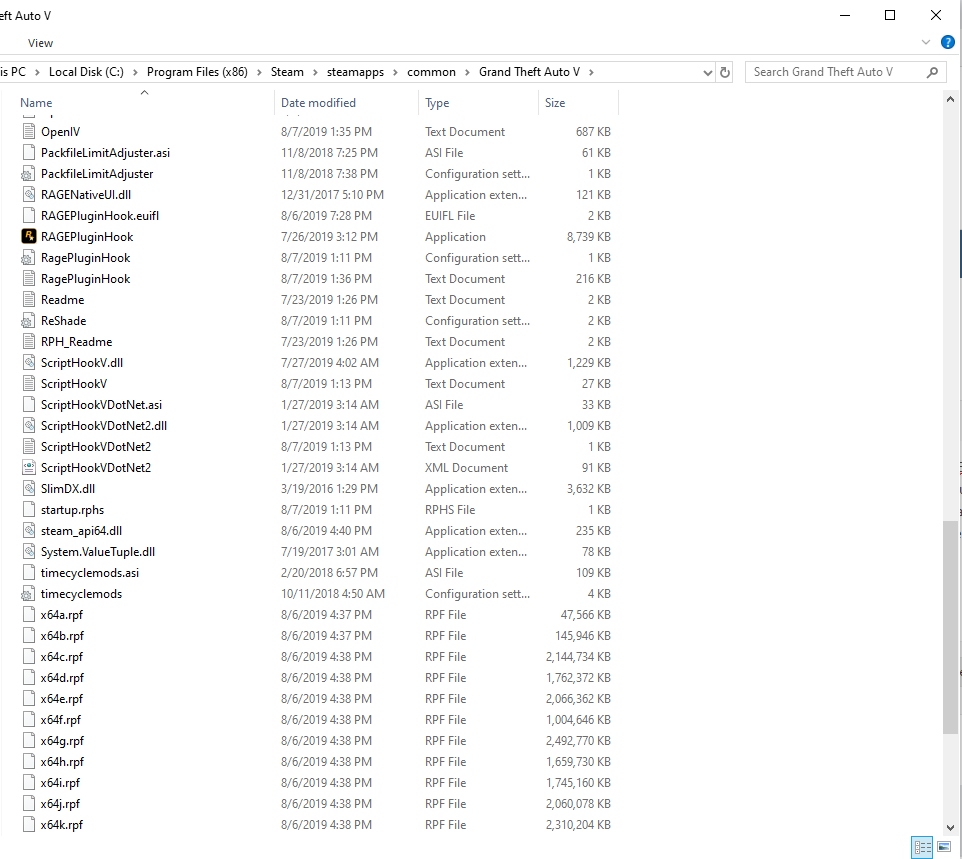Expand the ribbon with the chevron
The width and height of the screenshot is (962, 859).
(x=926, y=42)
